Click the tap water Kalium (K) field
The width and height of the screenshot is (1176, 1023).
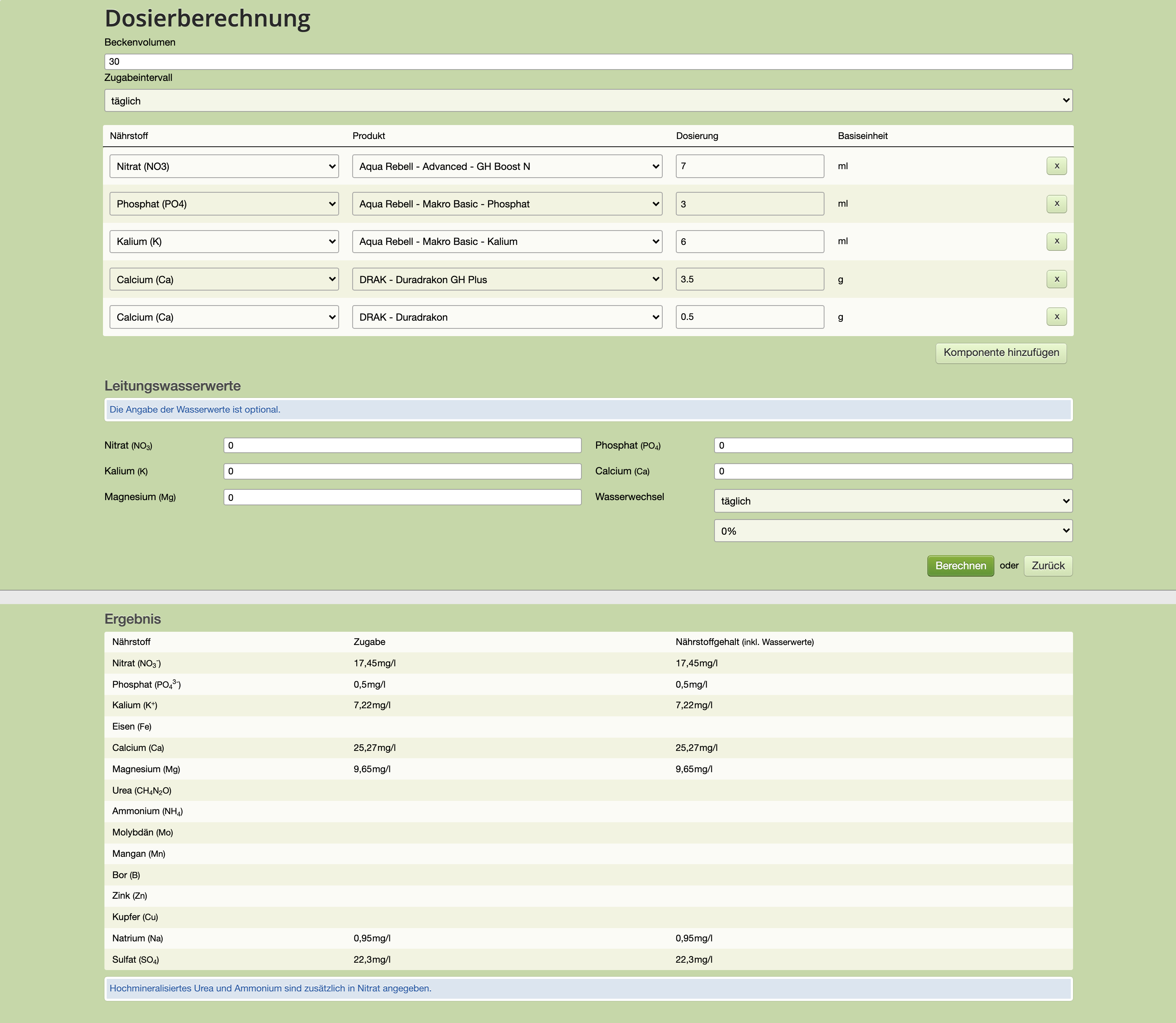click(x=402, y=471)
